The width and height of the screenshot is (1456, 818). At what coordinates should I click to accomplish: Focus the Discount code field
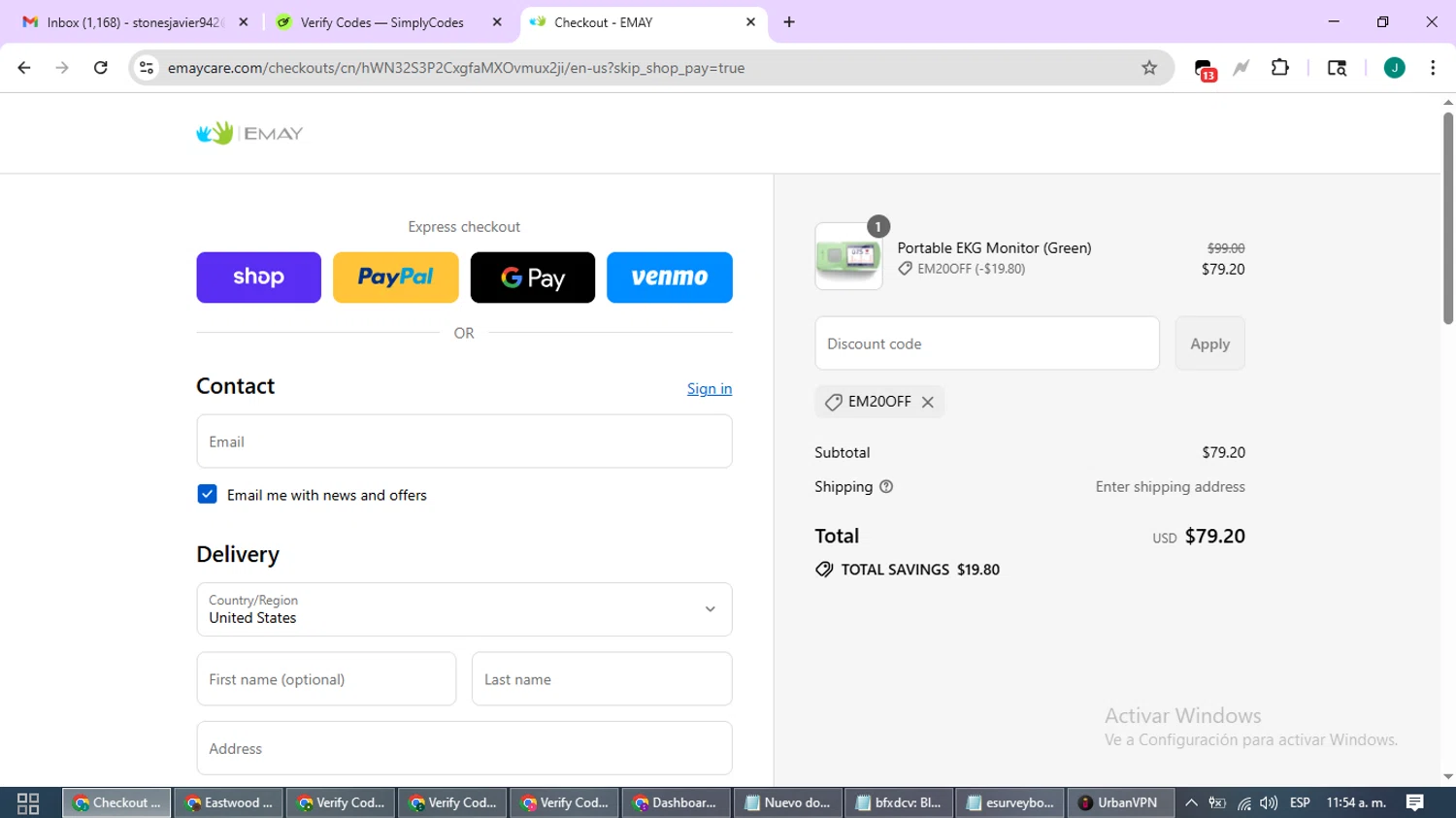click(x=987, y=344)
